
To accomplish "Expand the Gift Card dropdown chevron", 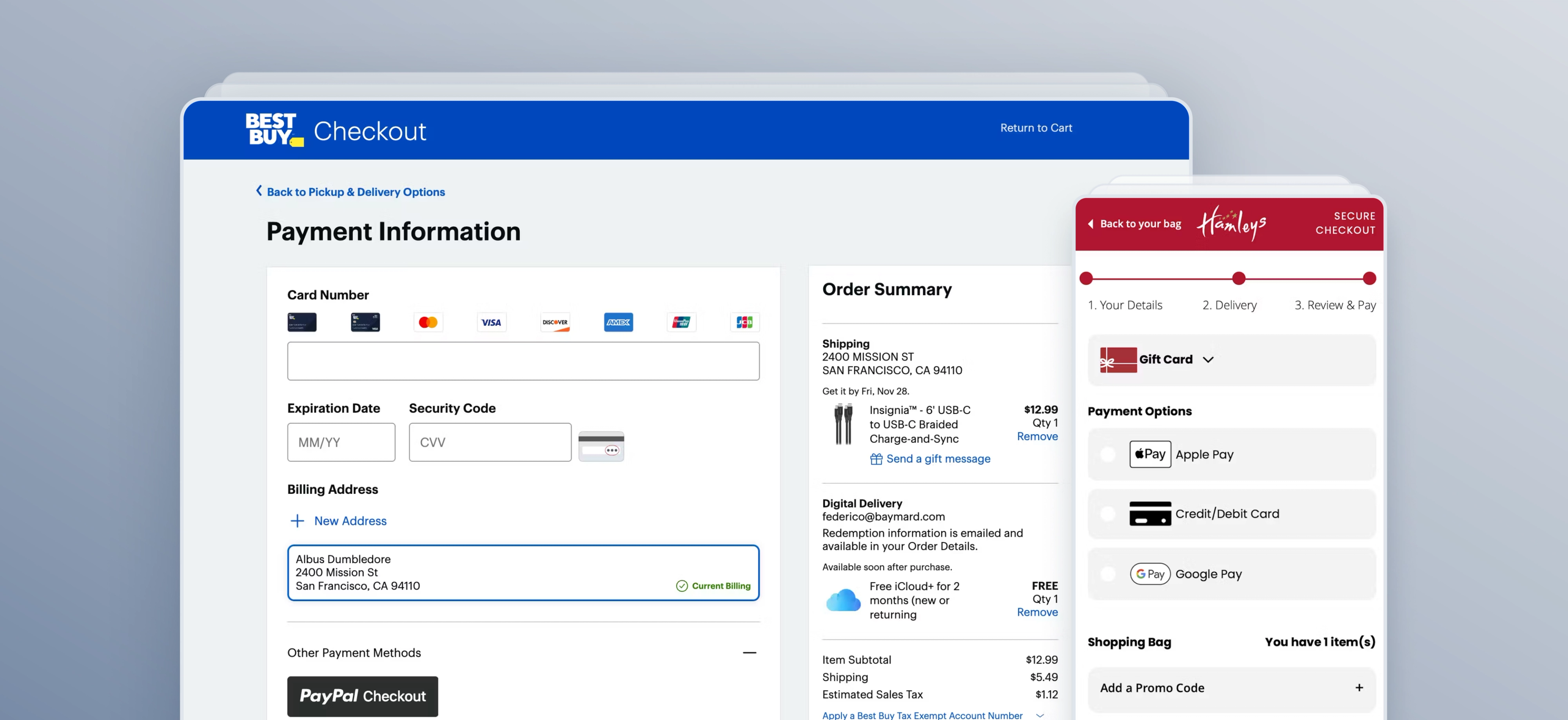I will coord(1208,360).
